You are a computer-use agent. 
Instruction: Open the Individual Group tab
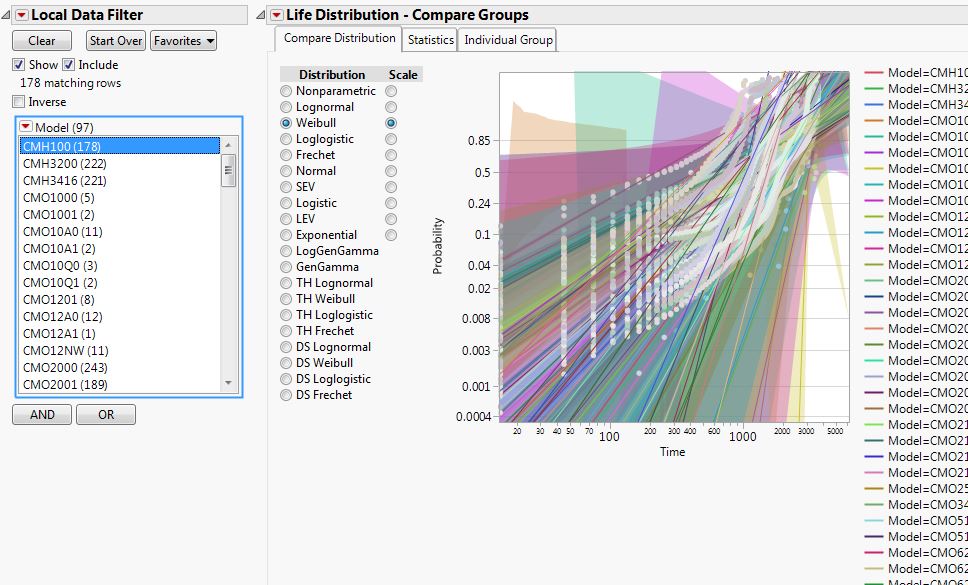pos(508,40)
